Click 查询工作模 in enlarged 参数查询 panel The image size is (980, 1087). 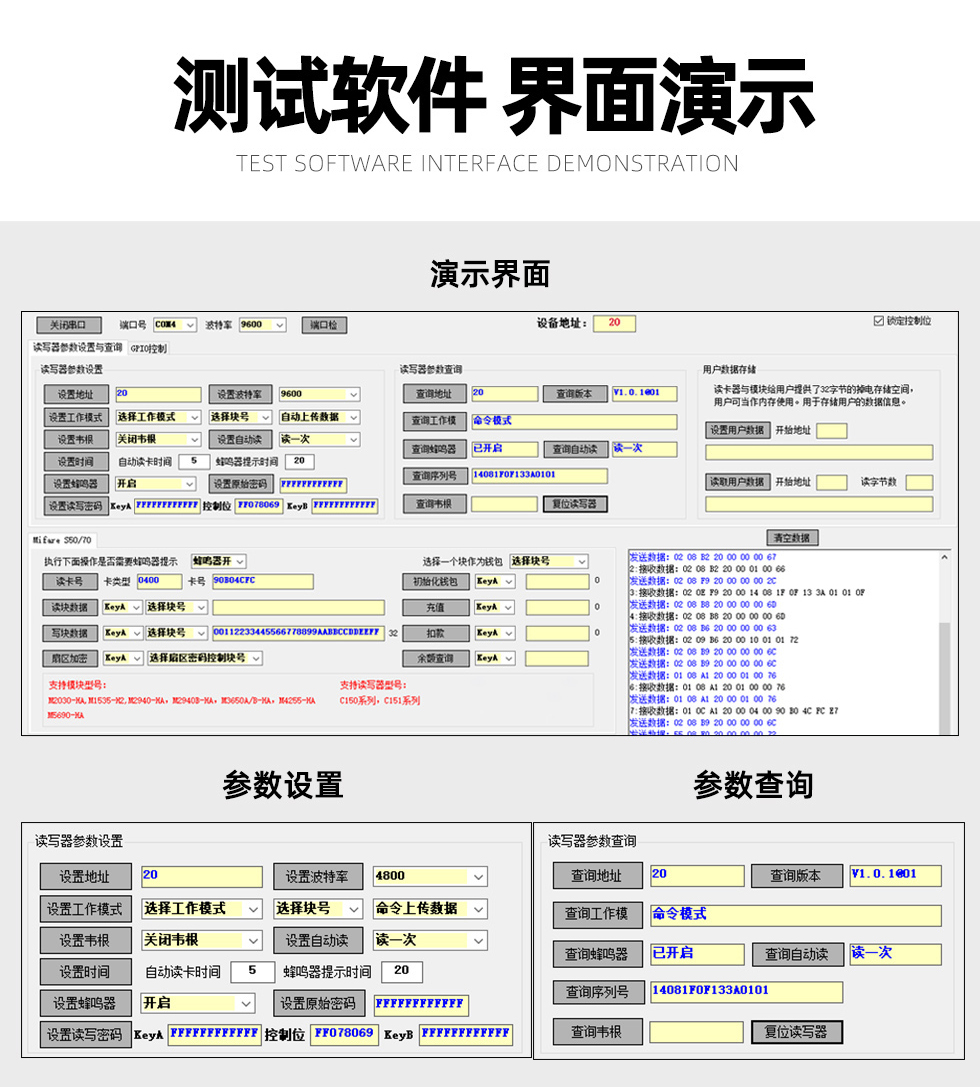point(597,915)
